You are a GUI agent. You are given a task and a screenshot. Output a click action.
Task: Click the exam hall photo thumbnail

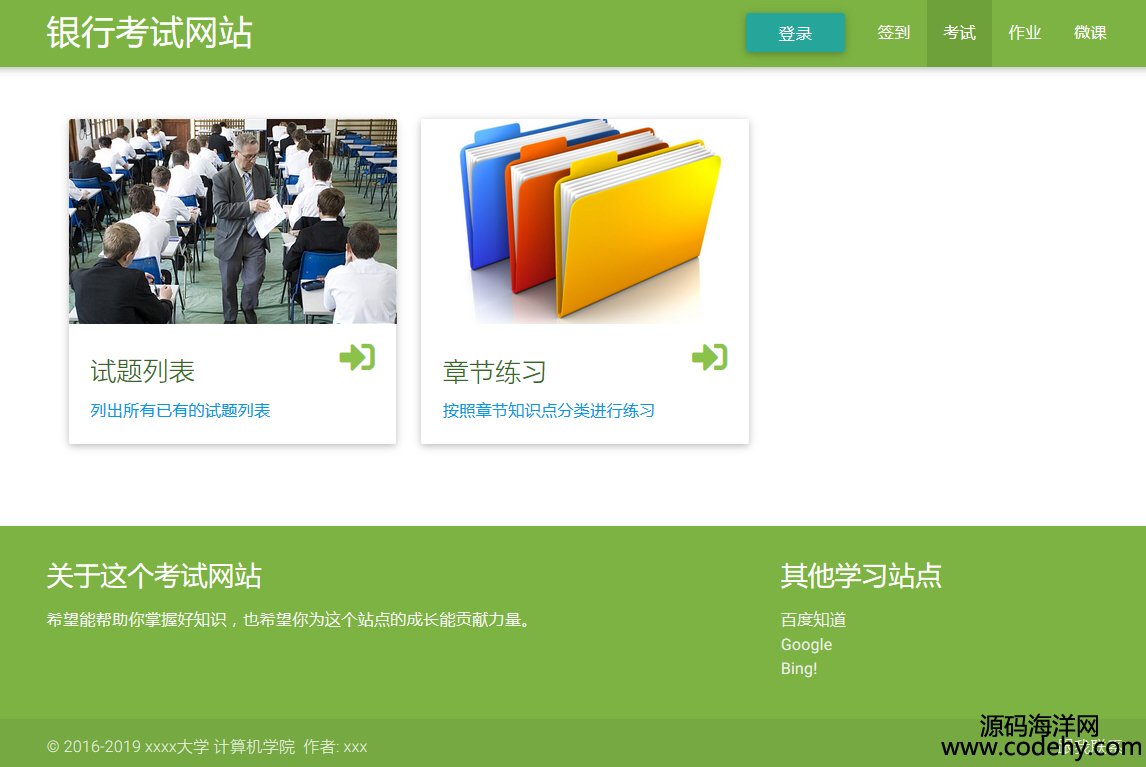coord(232,221)
